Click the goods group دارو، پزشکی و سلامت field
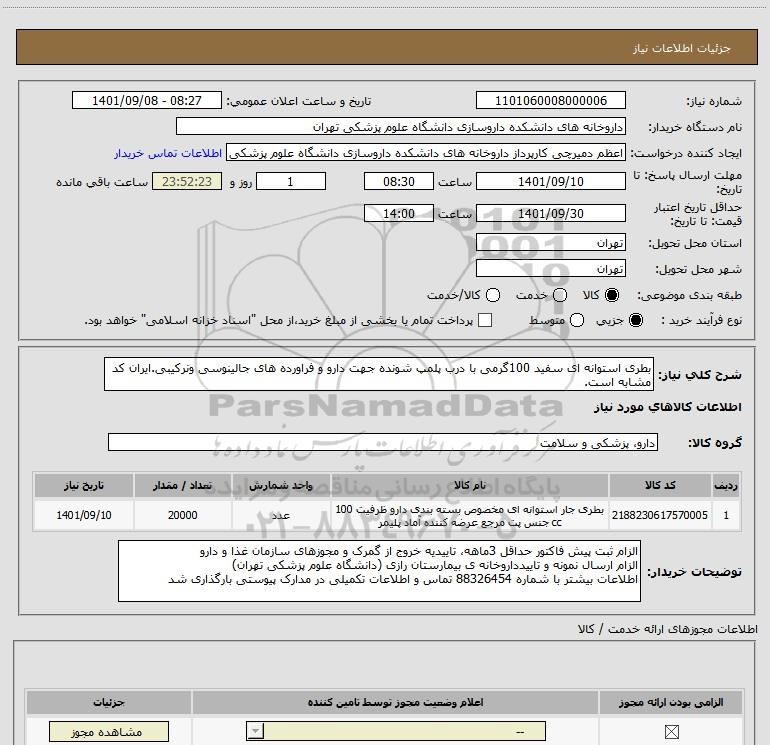This screenshot has width=770, height=745. 383,442
